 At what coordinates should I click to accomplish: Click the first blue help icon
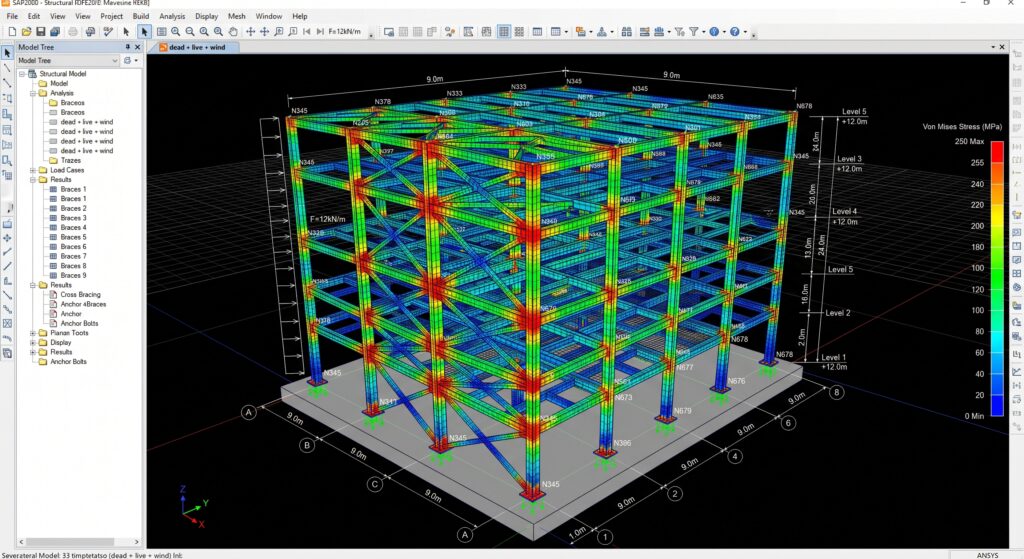(714, 31)
